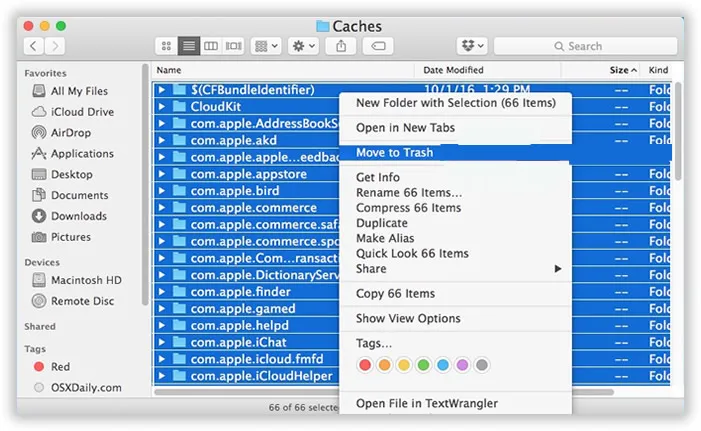This screenshot has height=431, width=701.
Task: Select Compress 66 Items menu entry
Action: point(408,208)
